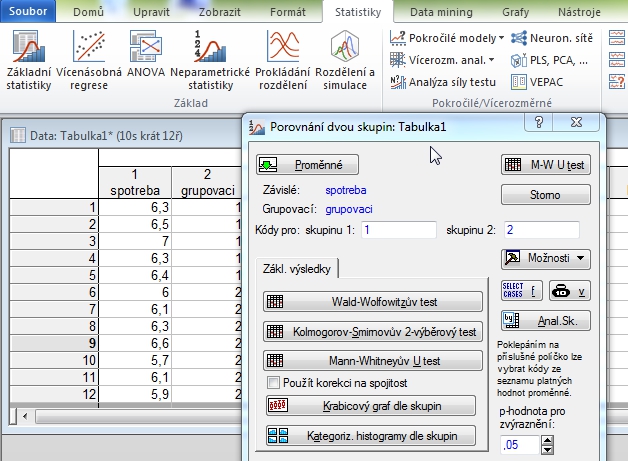Open Prokládání rozdělení tool
628x461 pixels.
click(283, 60)
